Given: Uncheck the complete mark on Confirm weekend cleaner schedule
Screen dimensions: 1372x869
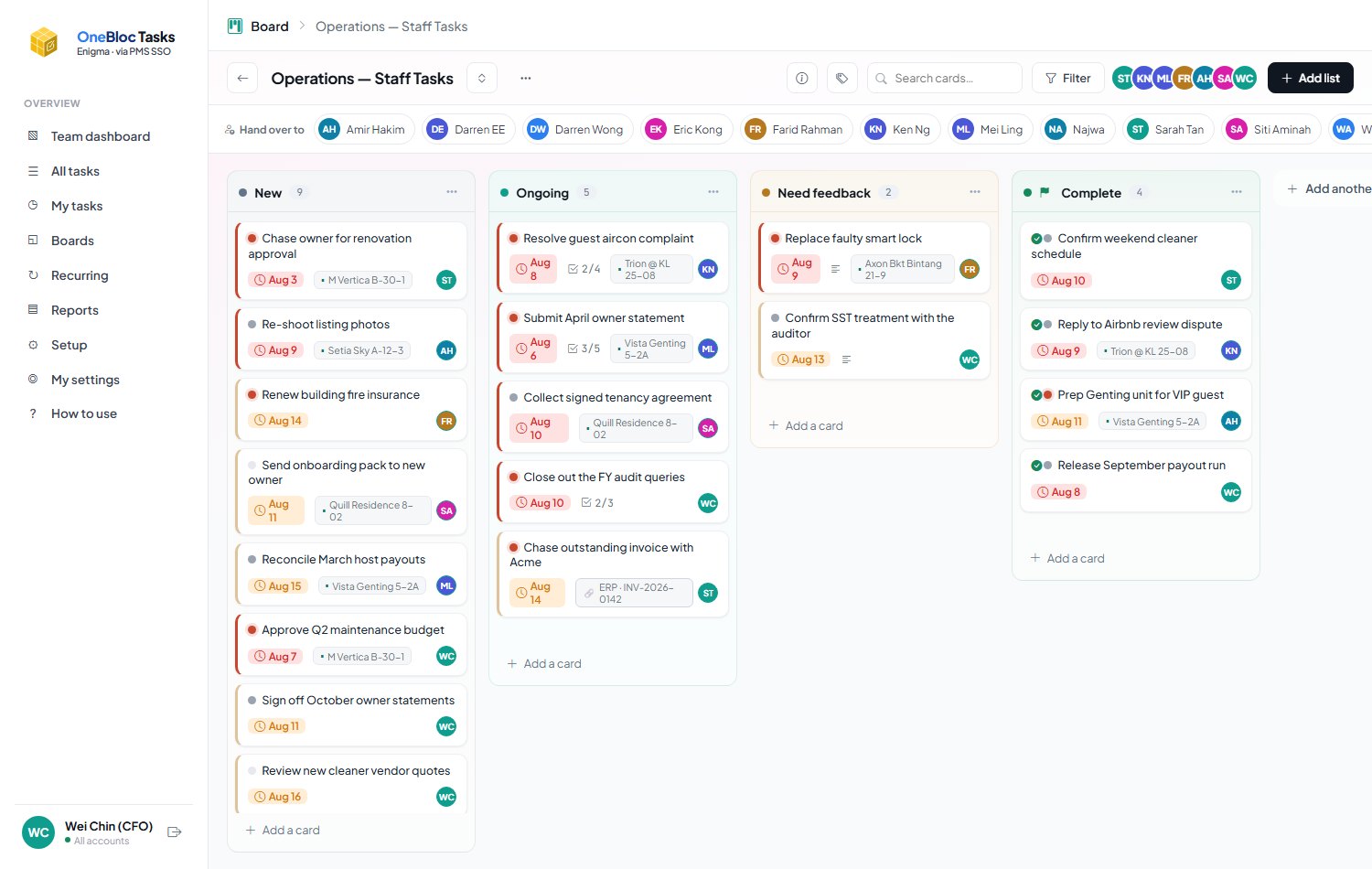Looking at the screenshot, I should pos(1036,239).
